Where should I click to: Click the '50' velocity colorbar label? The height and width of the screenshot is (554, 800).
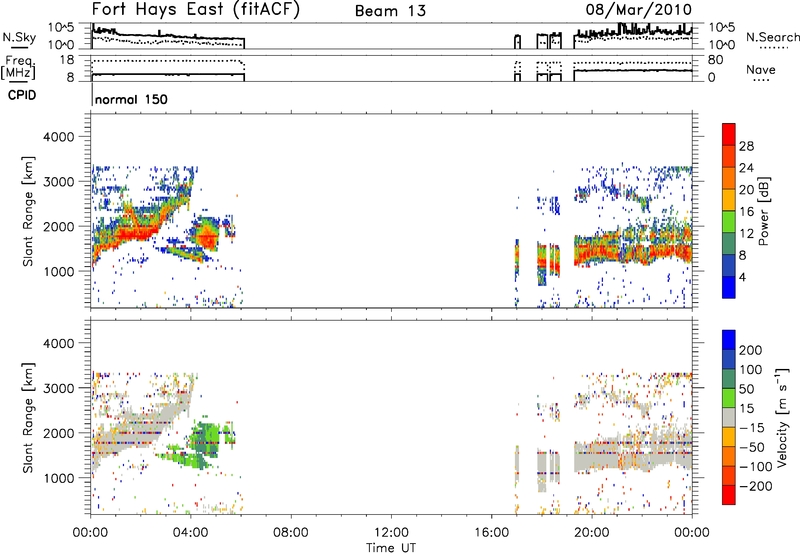click(x=746, y=389)
